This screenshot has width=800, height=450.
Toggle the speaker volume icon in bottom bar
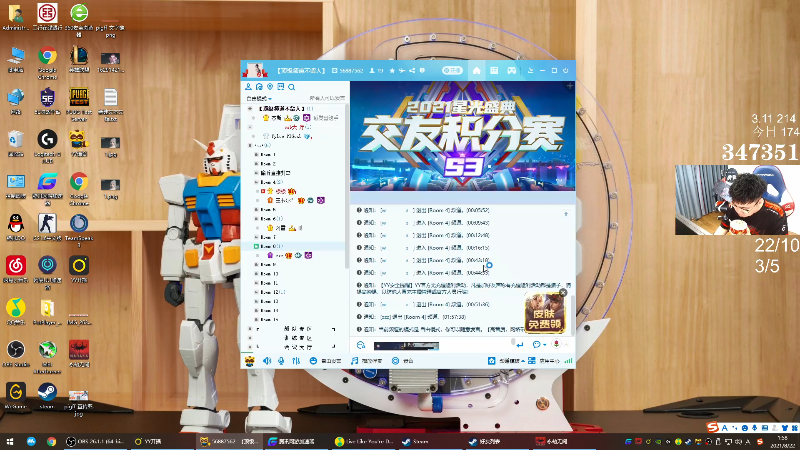[x=267, y=361]
